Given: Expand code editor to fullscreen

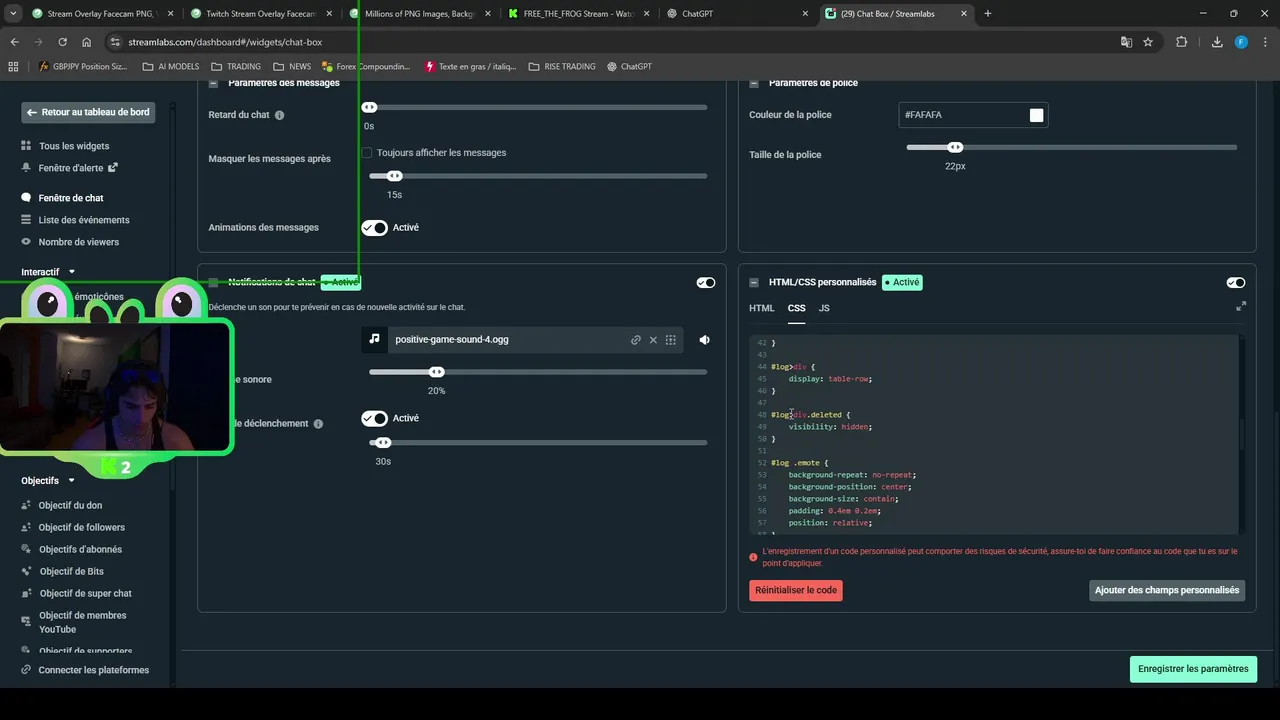Looking at the screenshot, I should click(x=1241, y=306).
